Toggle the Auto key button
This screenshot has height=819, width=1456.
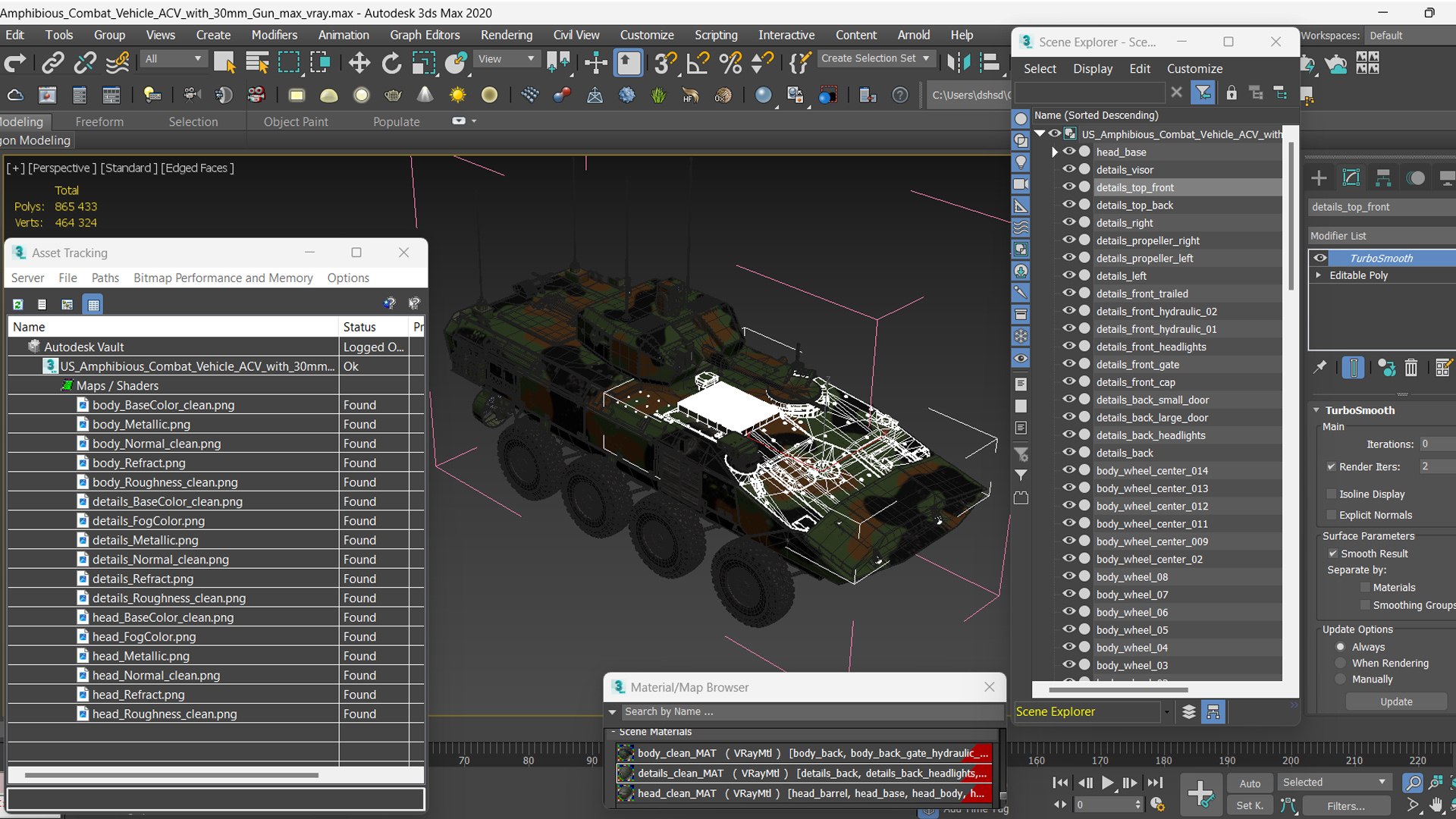(1250, 783)
